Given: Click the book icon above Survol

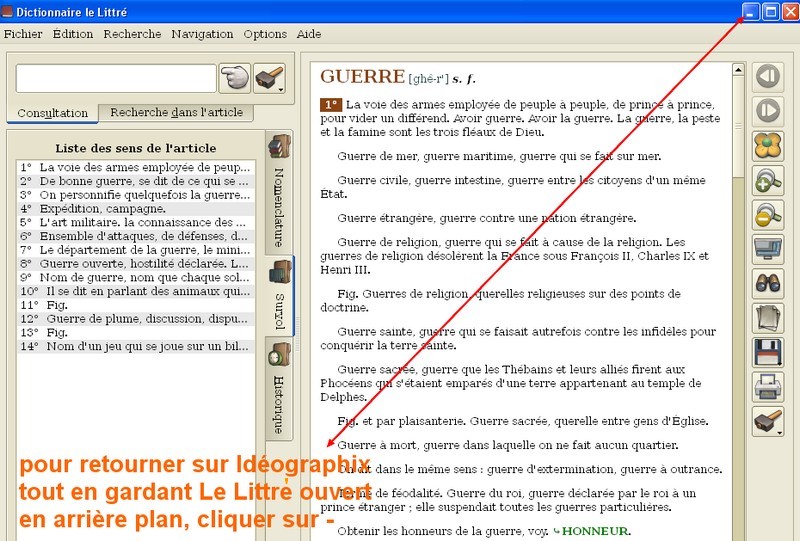Looking at the screenshot, I should pyautogui.click(x=280, y=272).
